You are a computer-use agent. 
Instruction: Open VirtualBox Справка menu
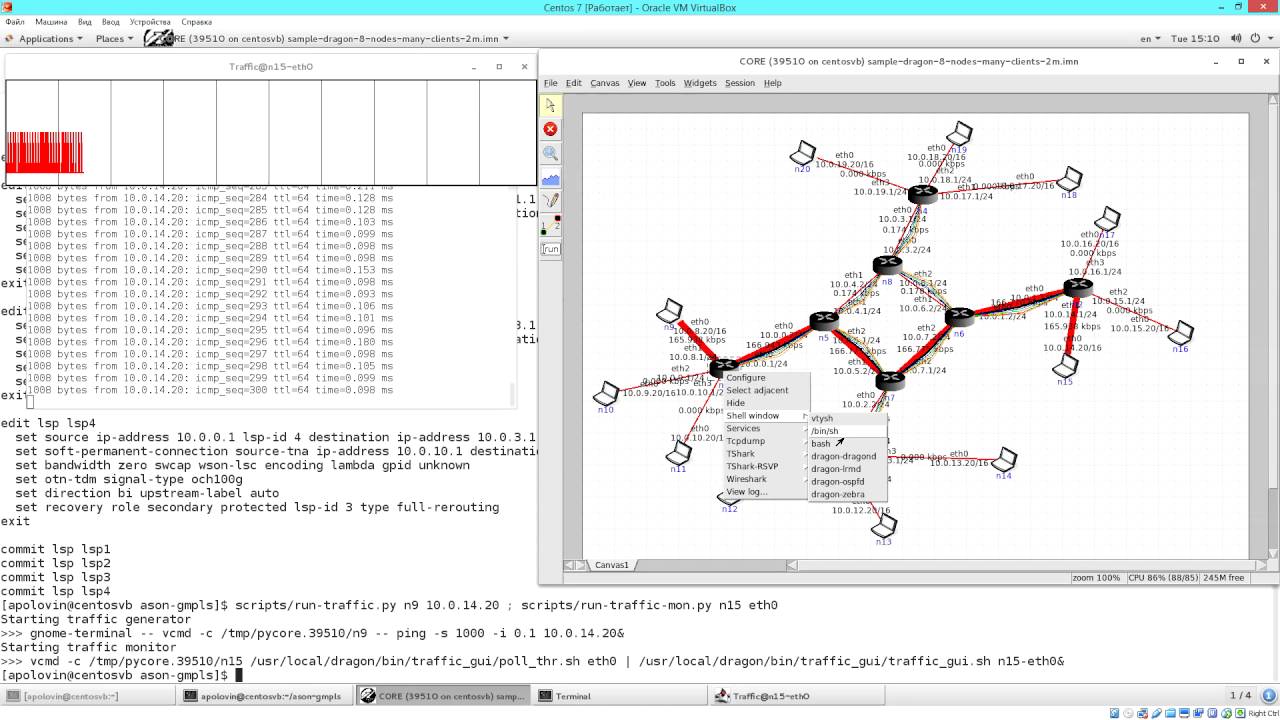[197, 21]
